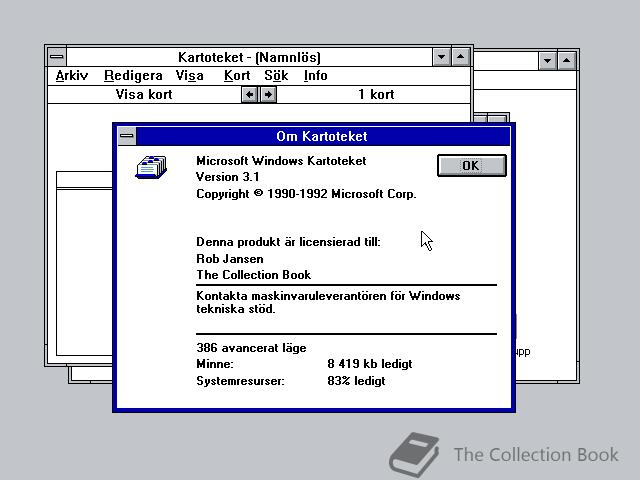
Task: Click the "Denna produkt är licensierad till:" line
Action: pyautogui.click(x=288, y=242)
